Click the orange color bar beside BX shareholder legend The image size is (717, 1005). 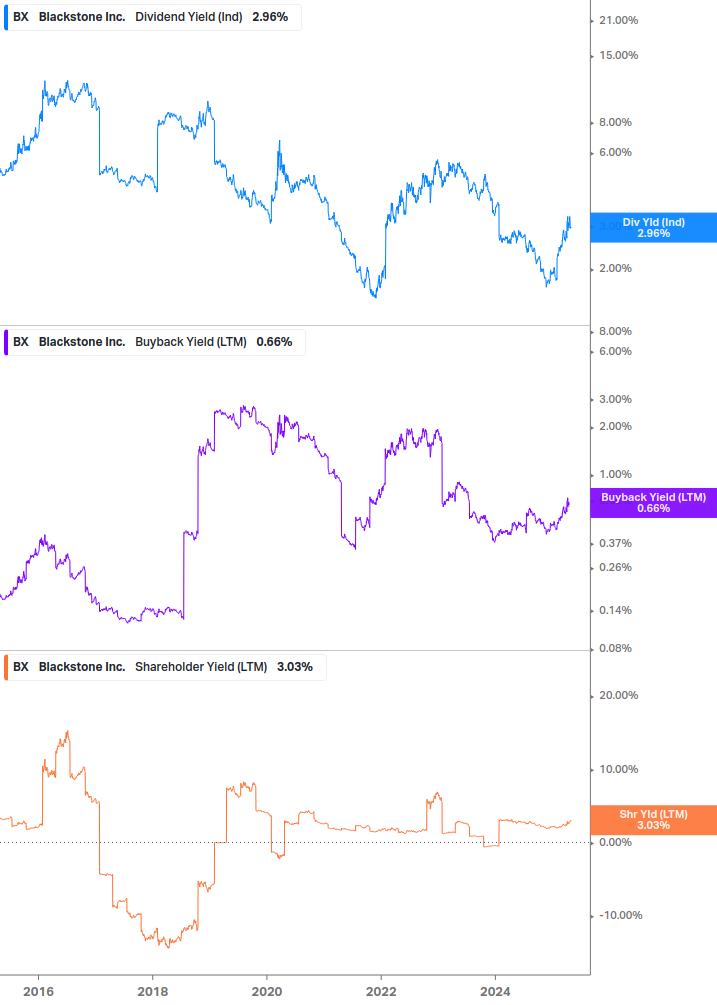click(6, 667)
